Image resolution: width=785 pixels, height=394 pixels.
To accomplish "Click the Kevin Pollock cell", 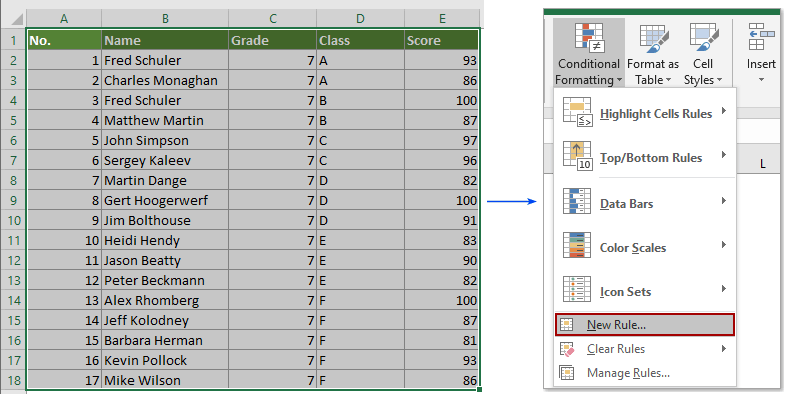I will pyautogui.click(x=165, y=360).
